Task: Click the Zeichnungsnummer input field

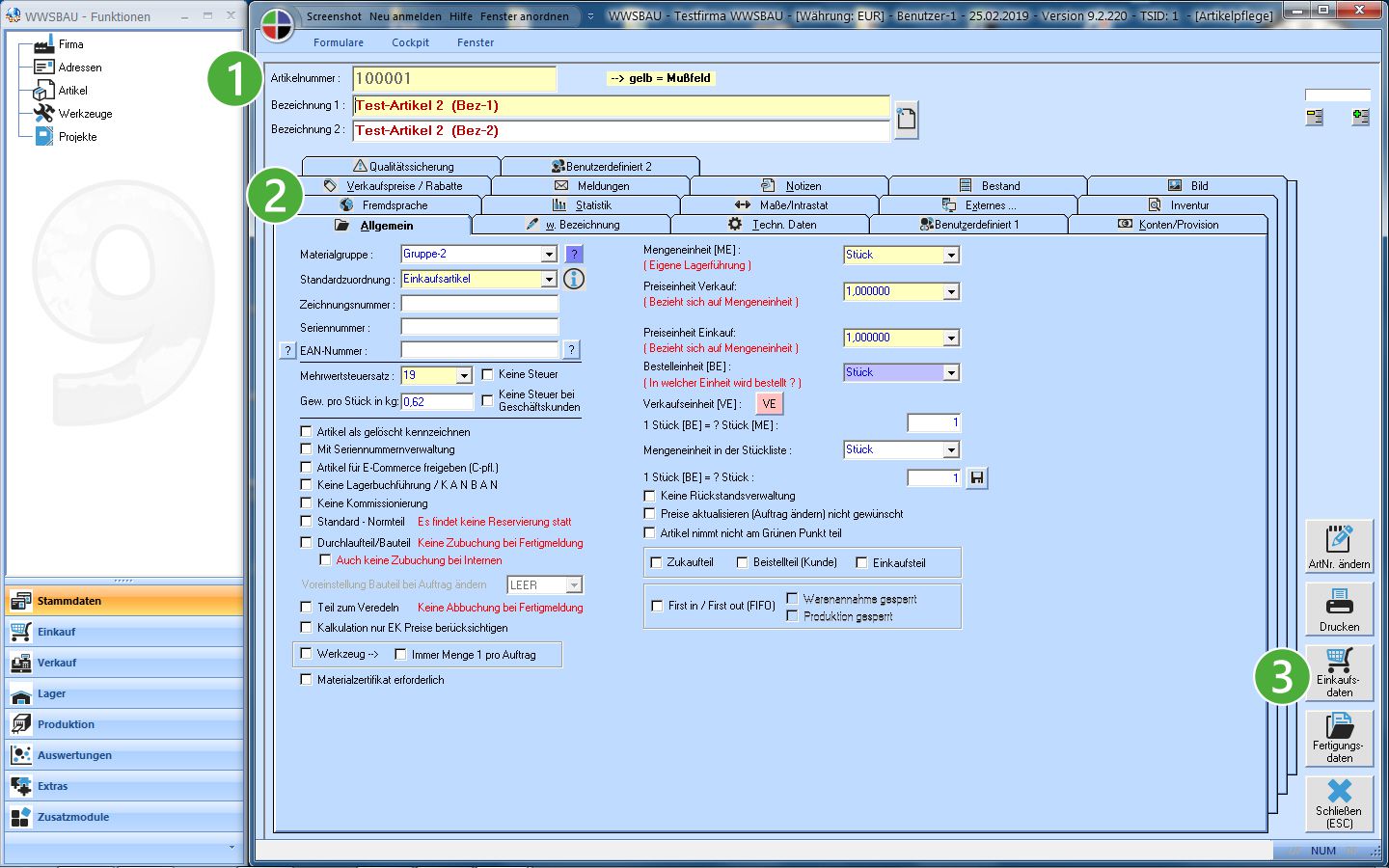Action: pos(479,304)
